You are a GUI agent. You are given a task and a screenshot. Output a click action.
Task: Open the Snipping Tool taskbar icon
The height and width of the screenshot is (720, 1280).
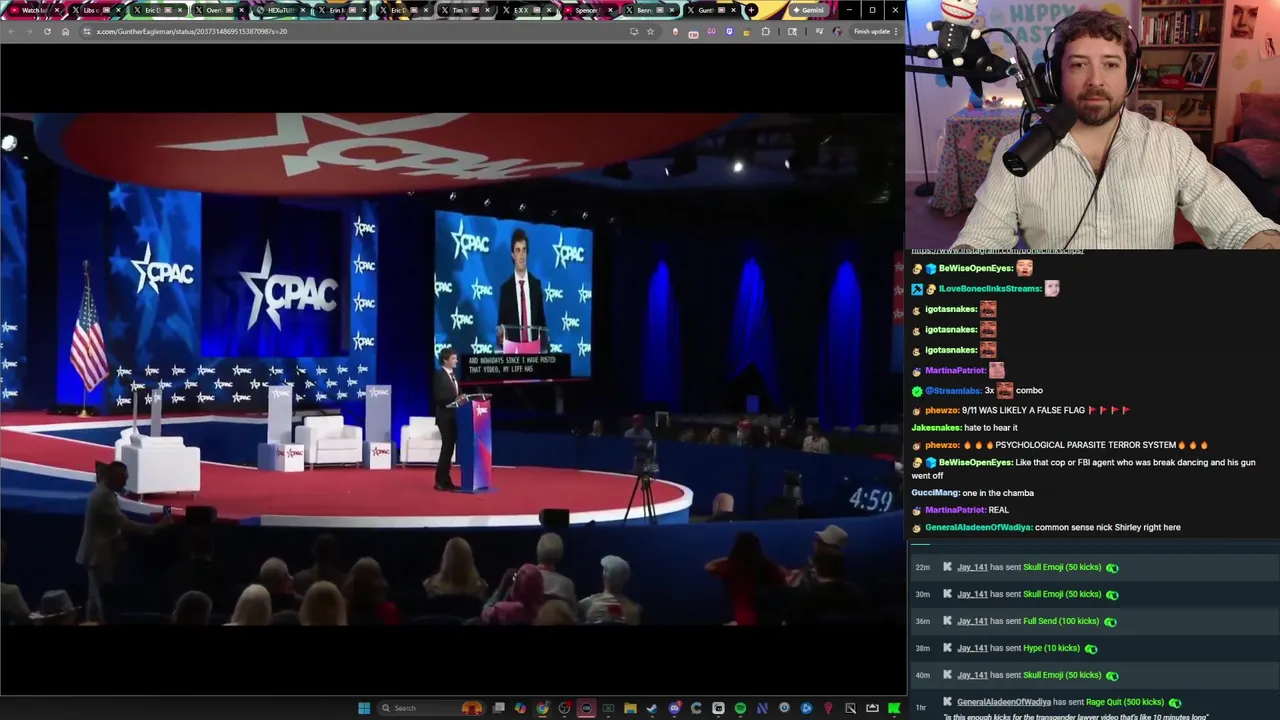850,708
